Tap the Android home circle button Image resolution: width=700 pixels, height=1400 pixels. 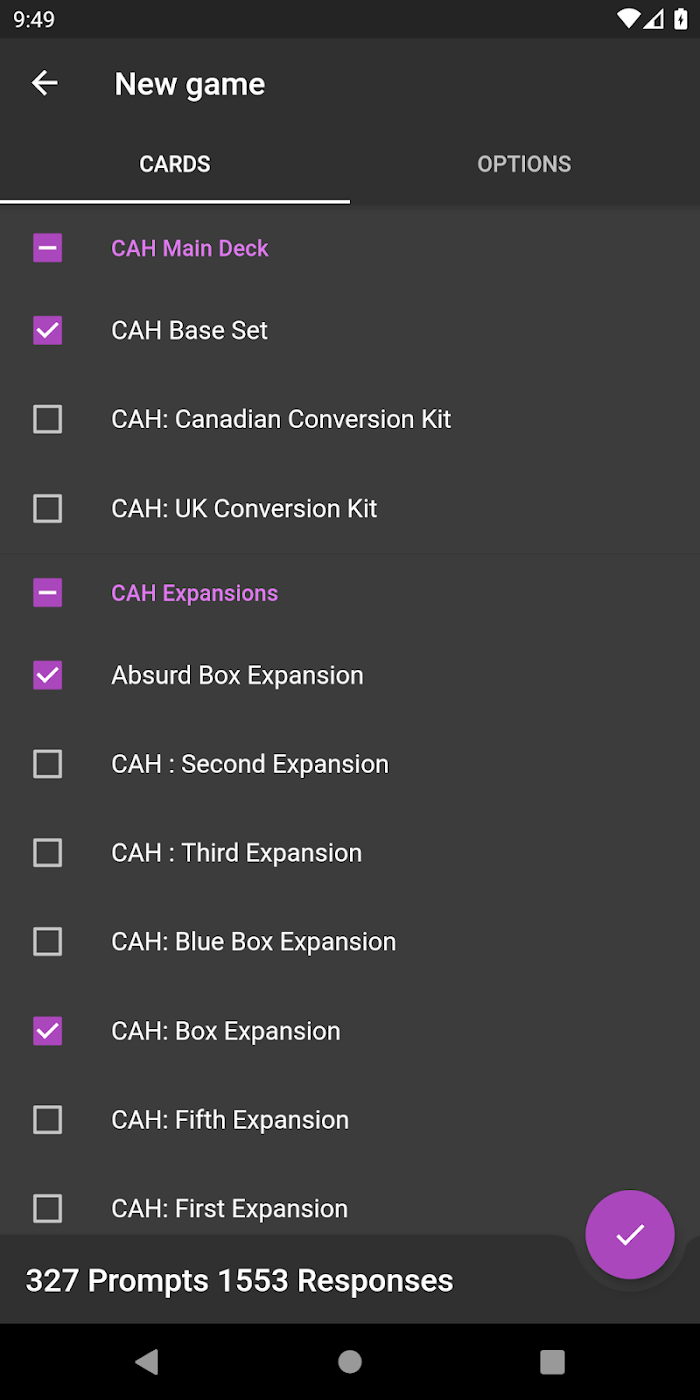pyautogui.click(x=350, y=1361)
